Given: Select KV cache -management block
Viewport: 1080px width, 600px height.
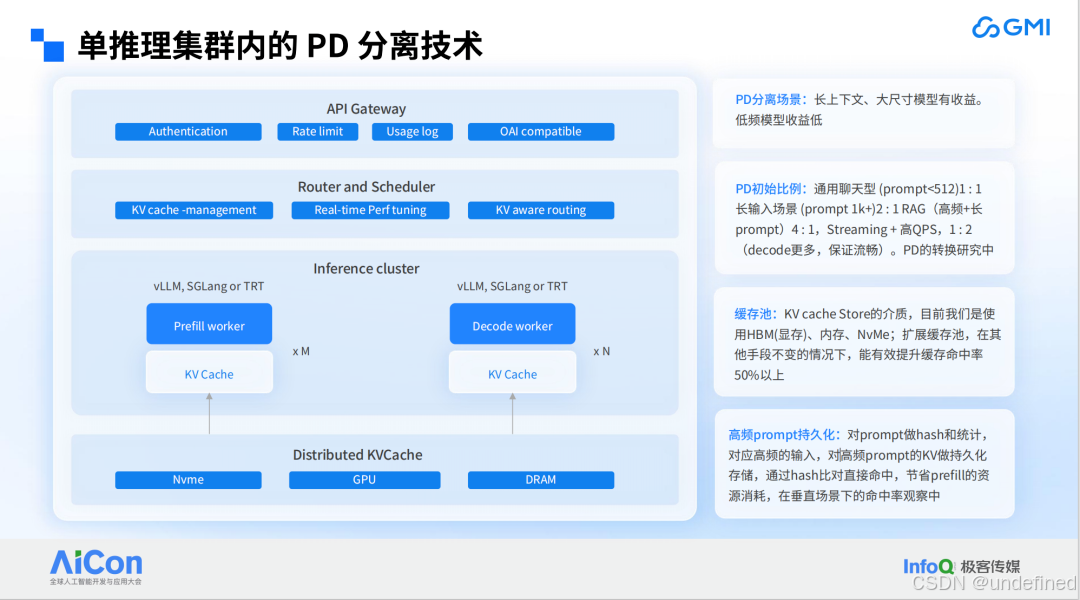Looking at the screenshot, I should 194,210.
